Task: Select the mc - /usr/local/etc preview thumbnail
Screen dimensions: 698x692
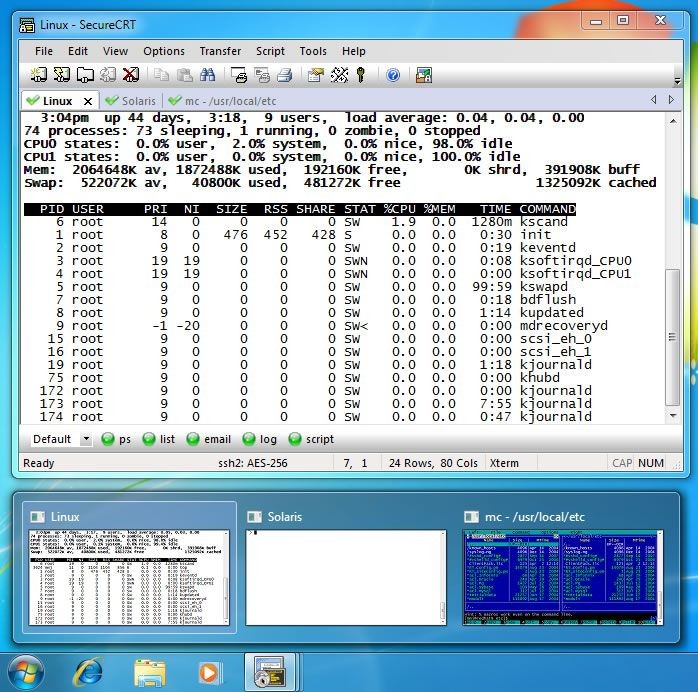Action: 563,577
